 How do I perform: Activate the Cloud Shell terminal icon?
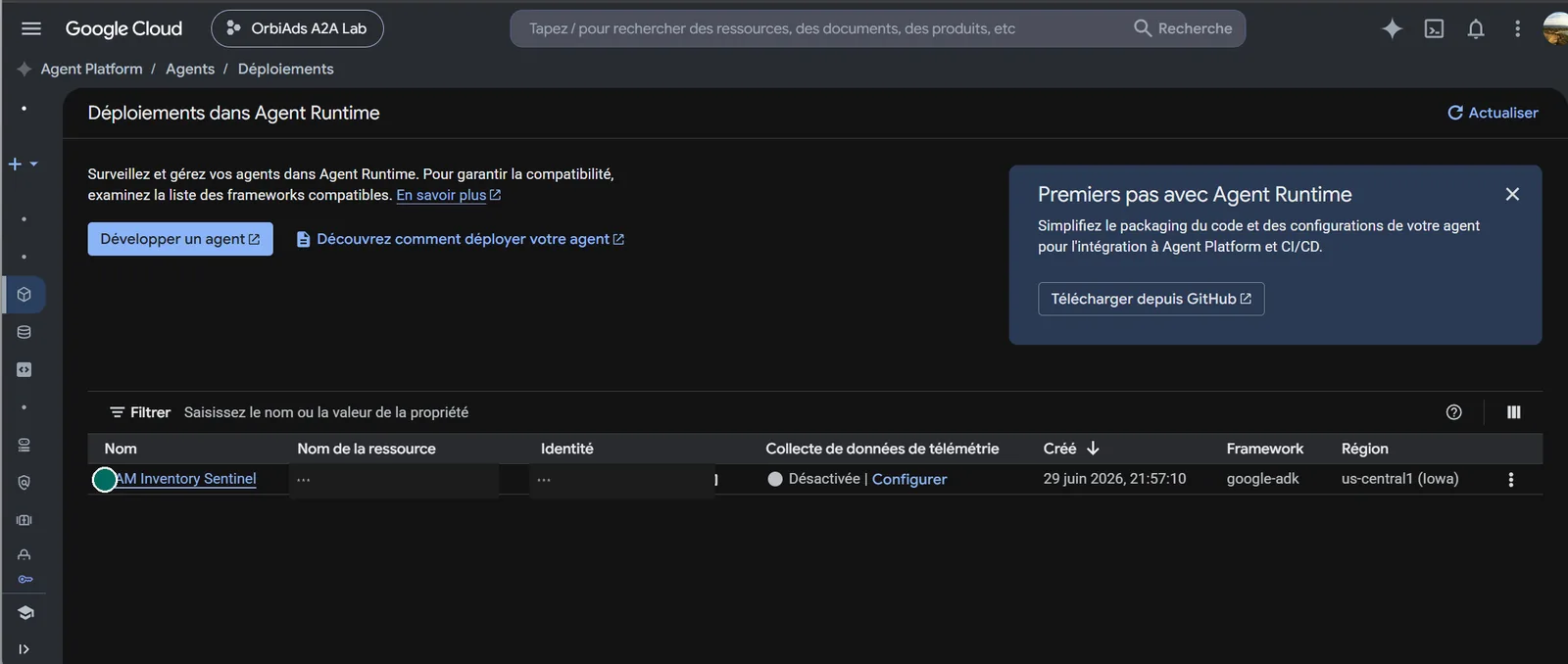click(1434, 28)
